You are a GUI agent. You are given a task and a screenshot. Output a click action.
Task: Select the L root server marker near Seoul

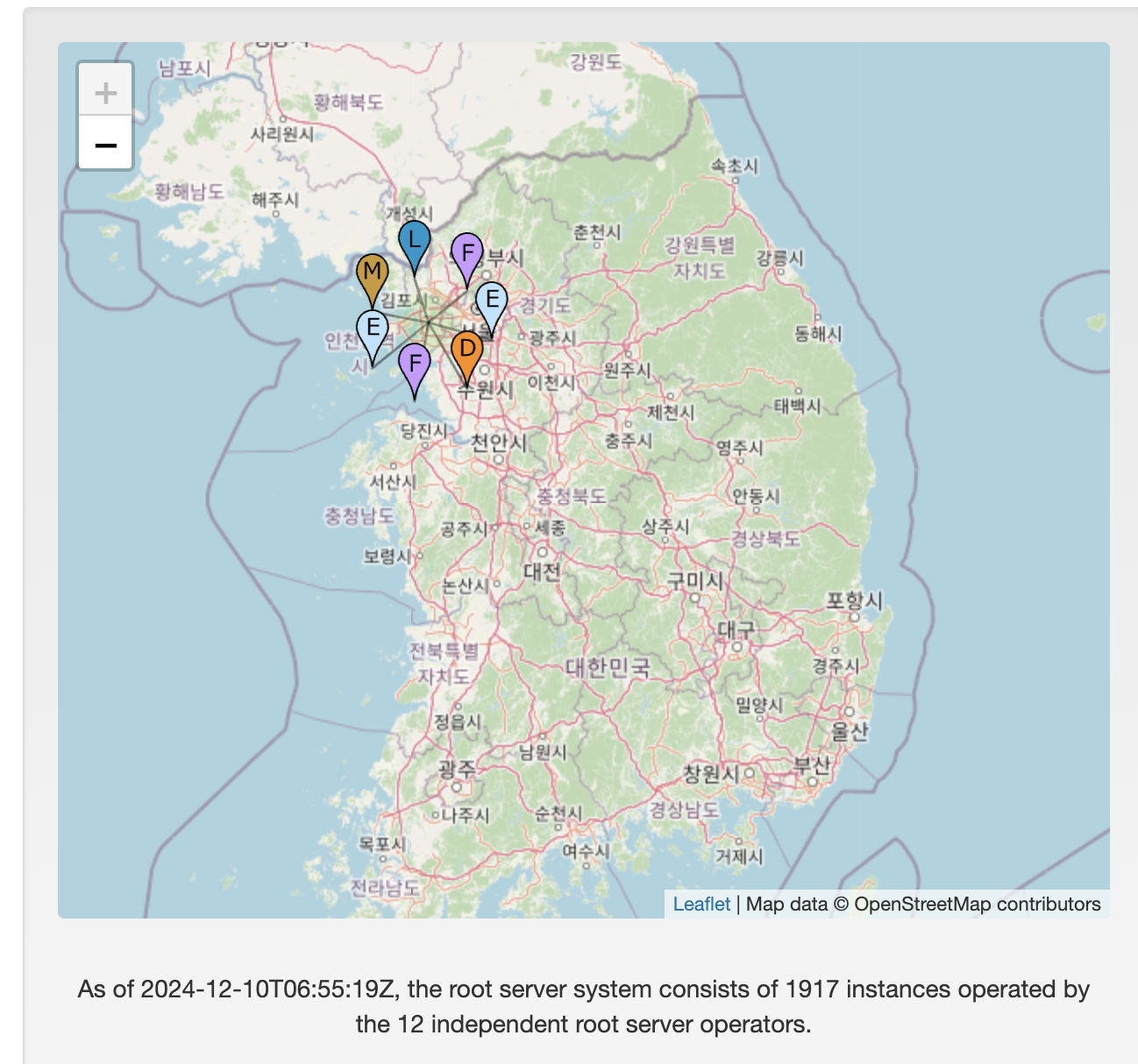click(x=414, y=243)
